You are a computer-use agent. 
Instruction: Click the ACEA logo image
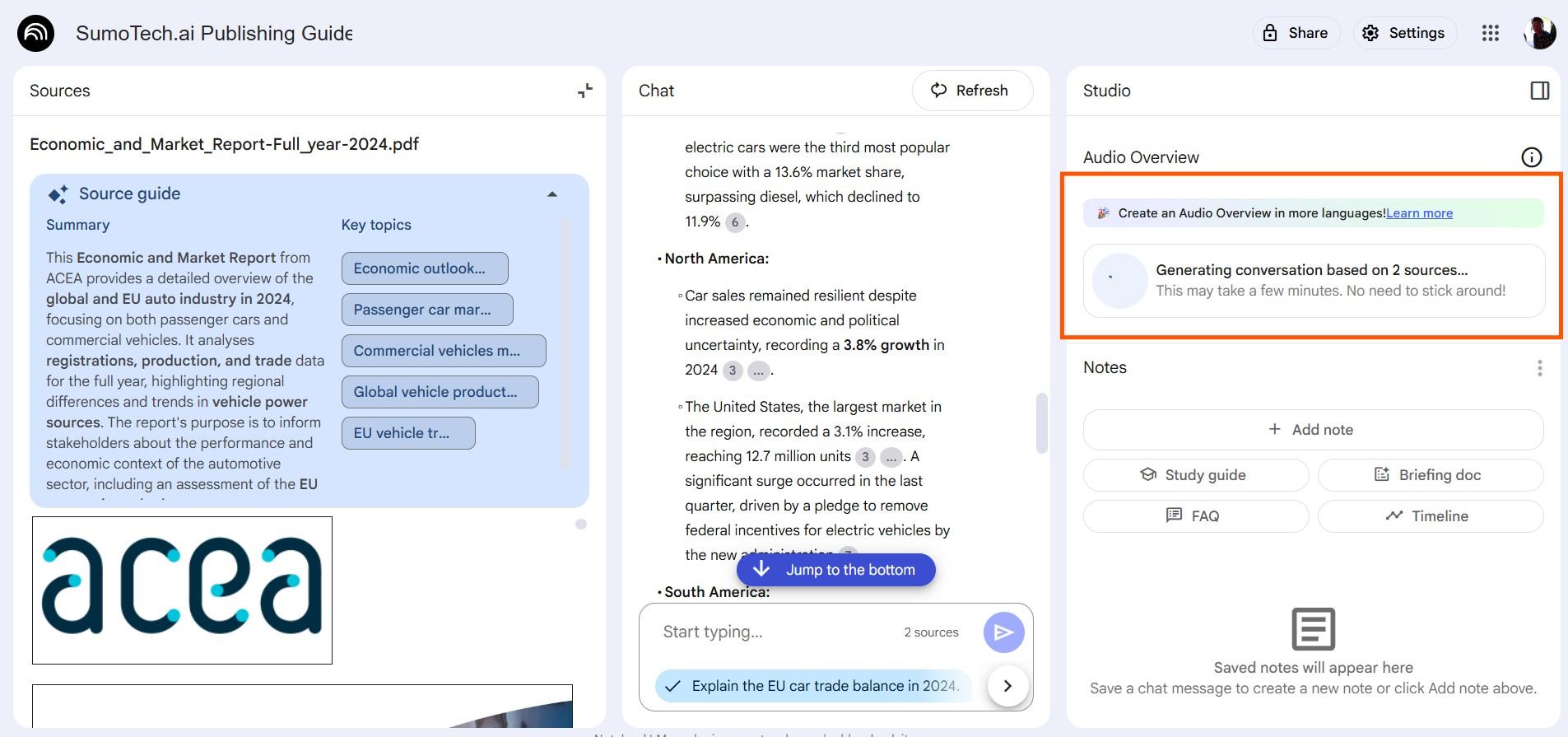182,590
